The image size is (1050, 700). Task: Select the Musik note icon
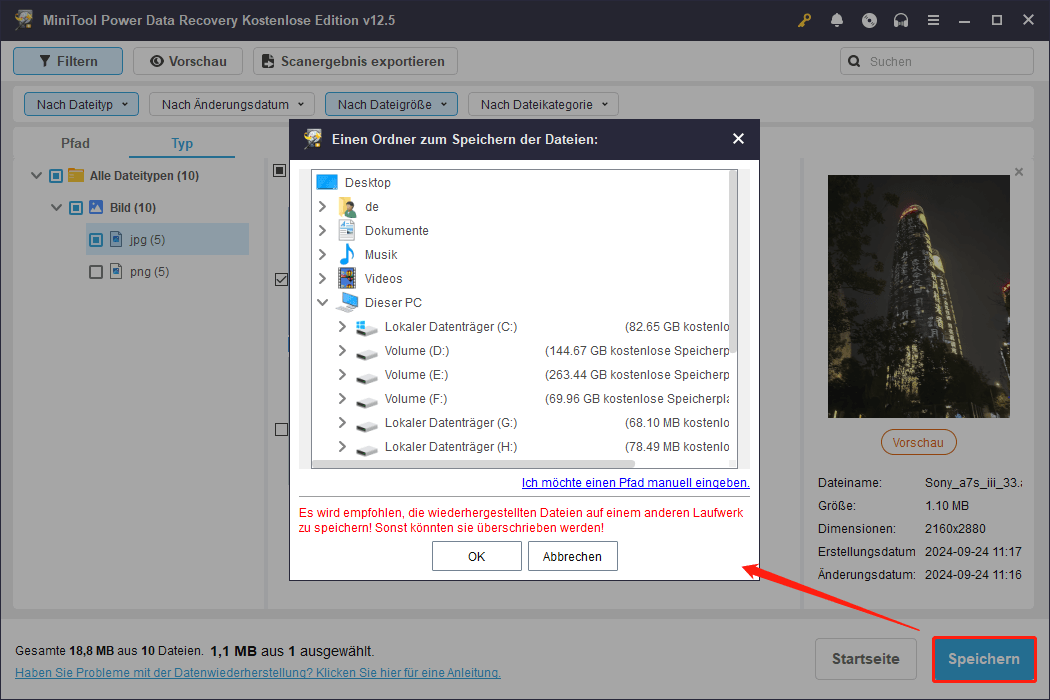point(347,255)
